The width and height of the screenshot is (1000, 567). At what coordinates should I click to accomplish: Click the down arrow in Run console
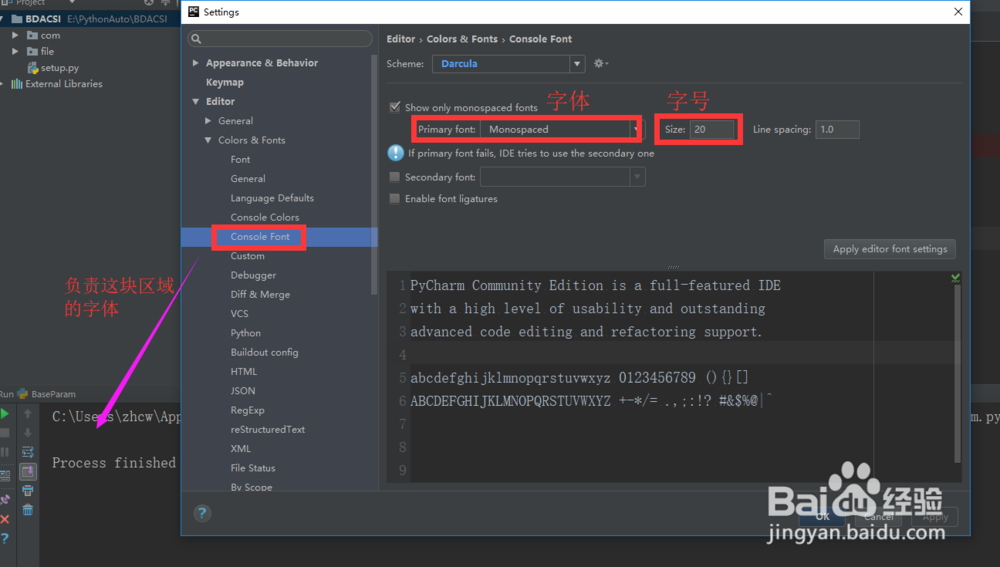27,433
